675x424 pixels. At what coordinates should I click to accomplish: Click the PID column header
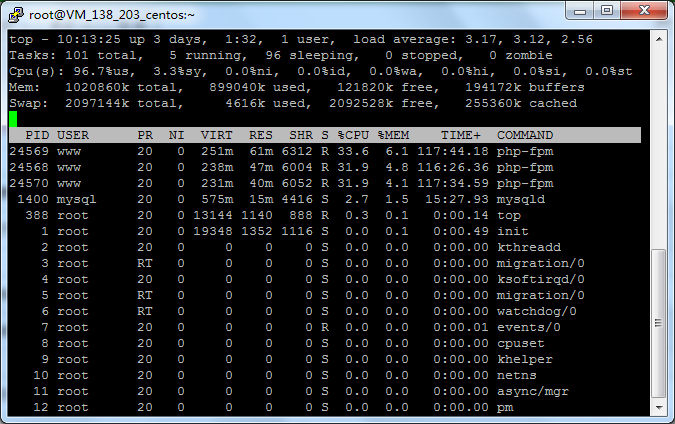37,135
